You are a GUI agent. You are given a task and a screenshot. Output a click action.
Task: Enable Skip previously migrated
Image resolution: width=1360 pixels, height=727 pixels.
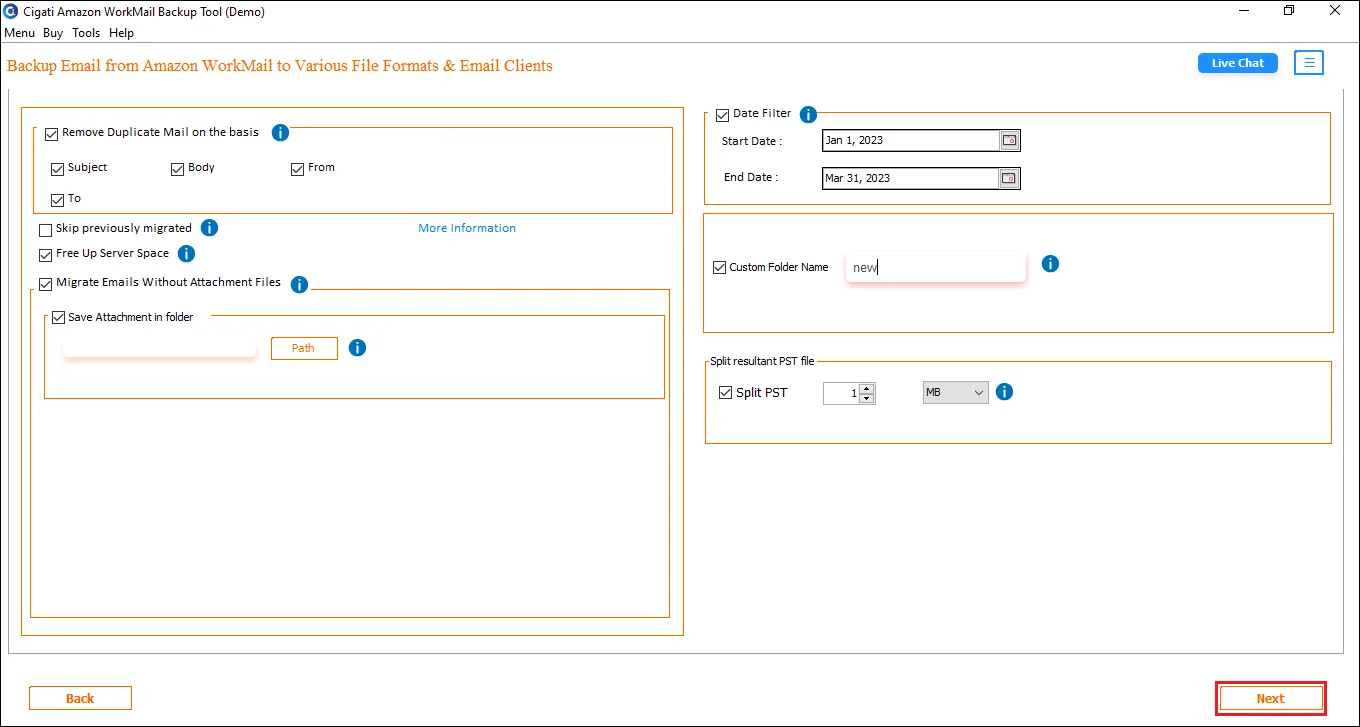[46, 230]
